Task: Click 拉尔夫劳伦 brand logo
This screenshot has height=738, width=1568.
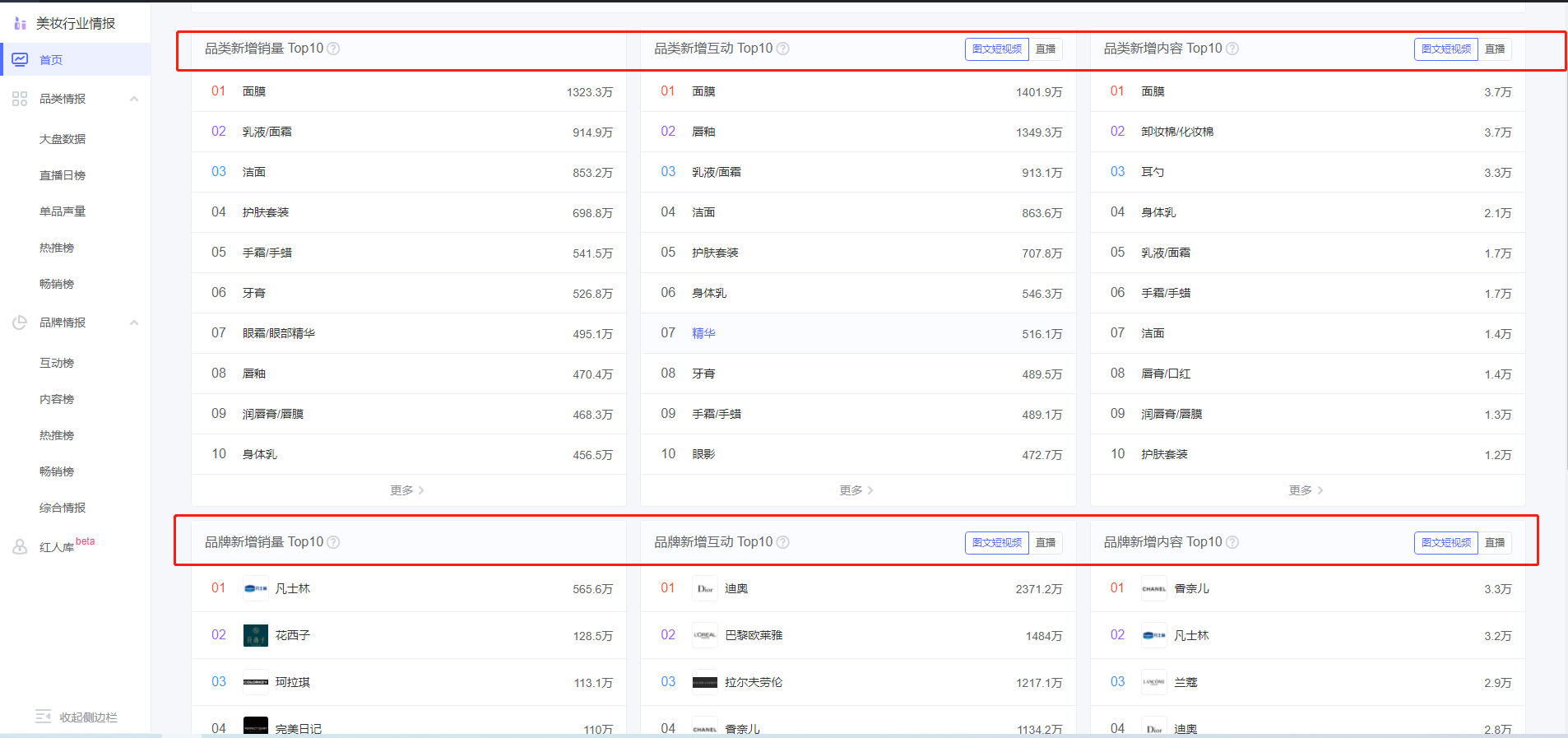Action: click(x=705, y=682)
